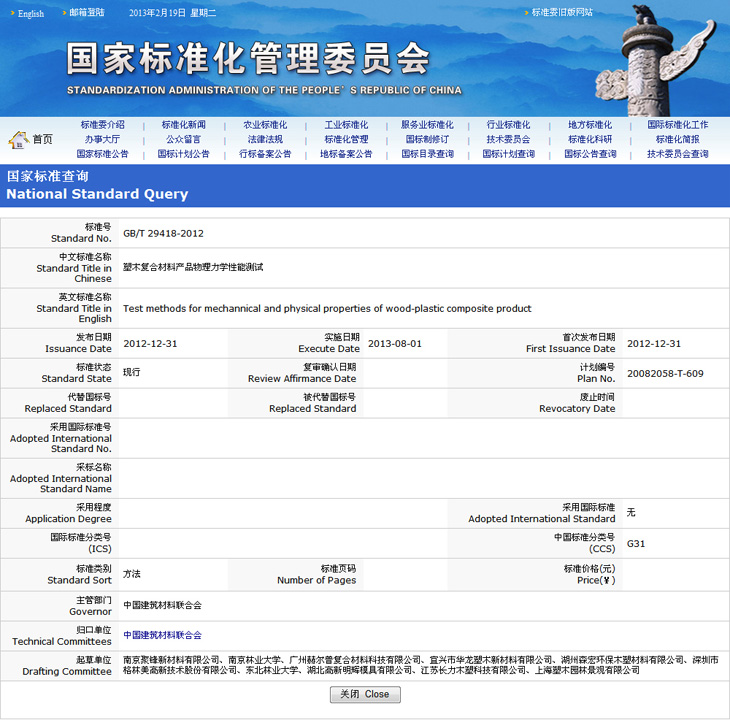Click the 首页 home link
This screenshot has width=730, height=720.
pyautogui.click(x=42, y=139)
